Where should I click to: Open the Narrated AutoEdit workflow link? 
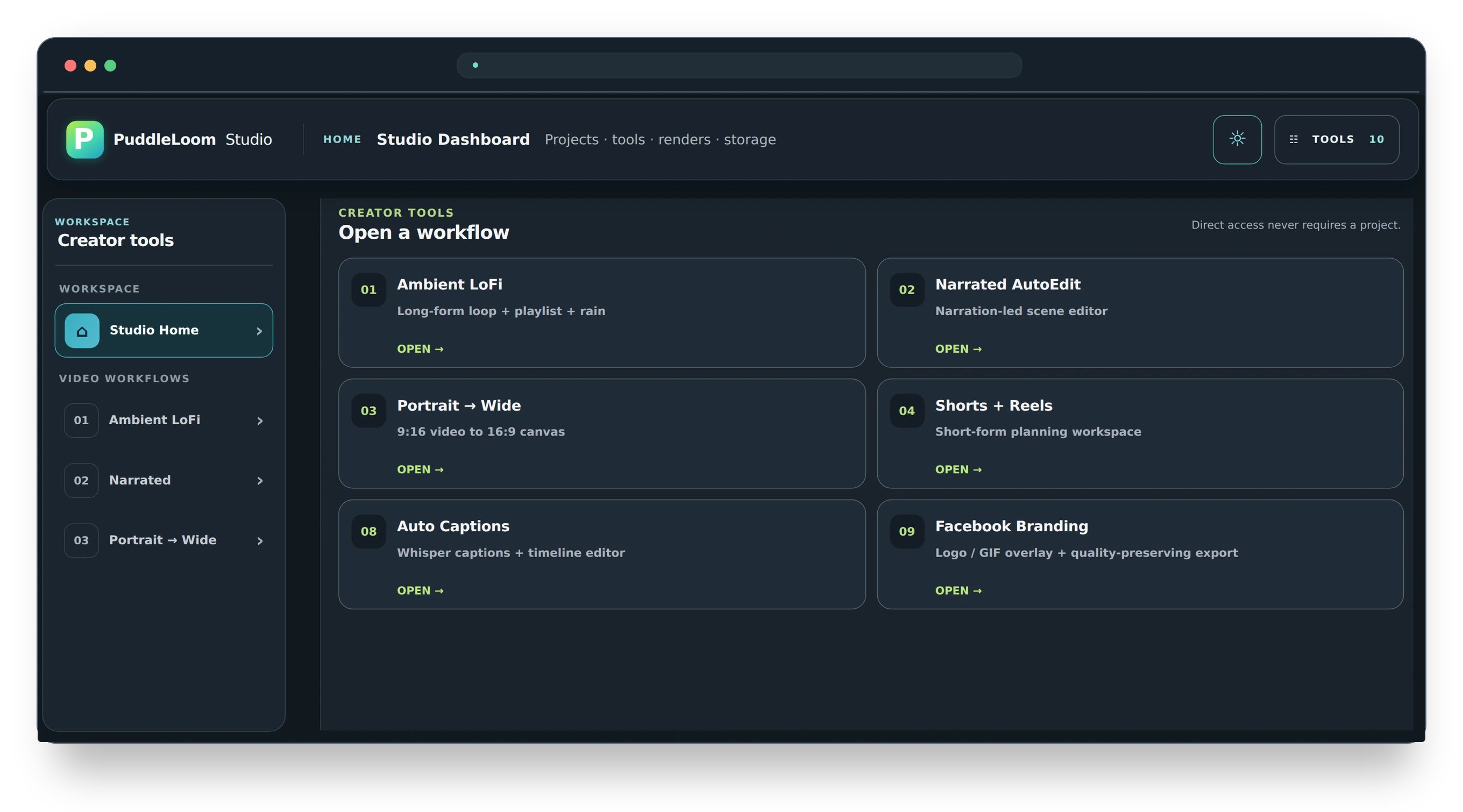(x=958, y=348)
